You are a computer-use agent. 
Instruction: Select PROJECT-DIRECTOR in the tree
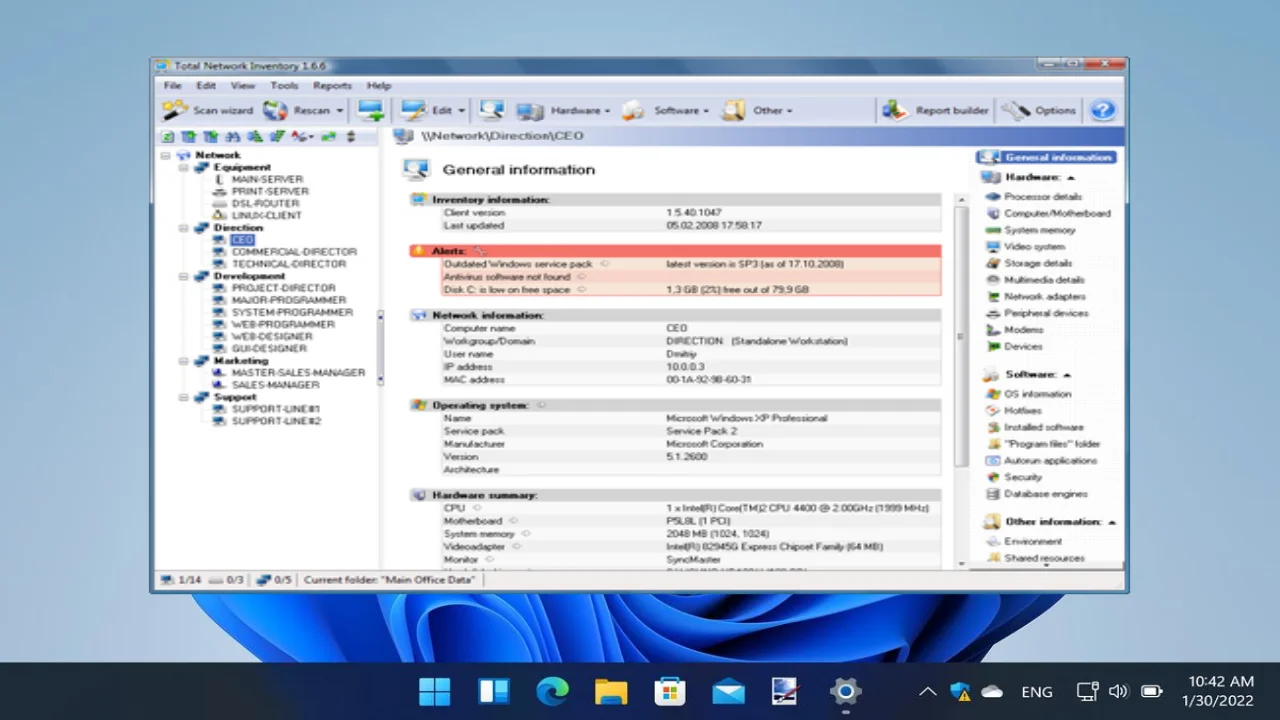coord(284,288)
